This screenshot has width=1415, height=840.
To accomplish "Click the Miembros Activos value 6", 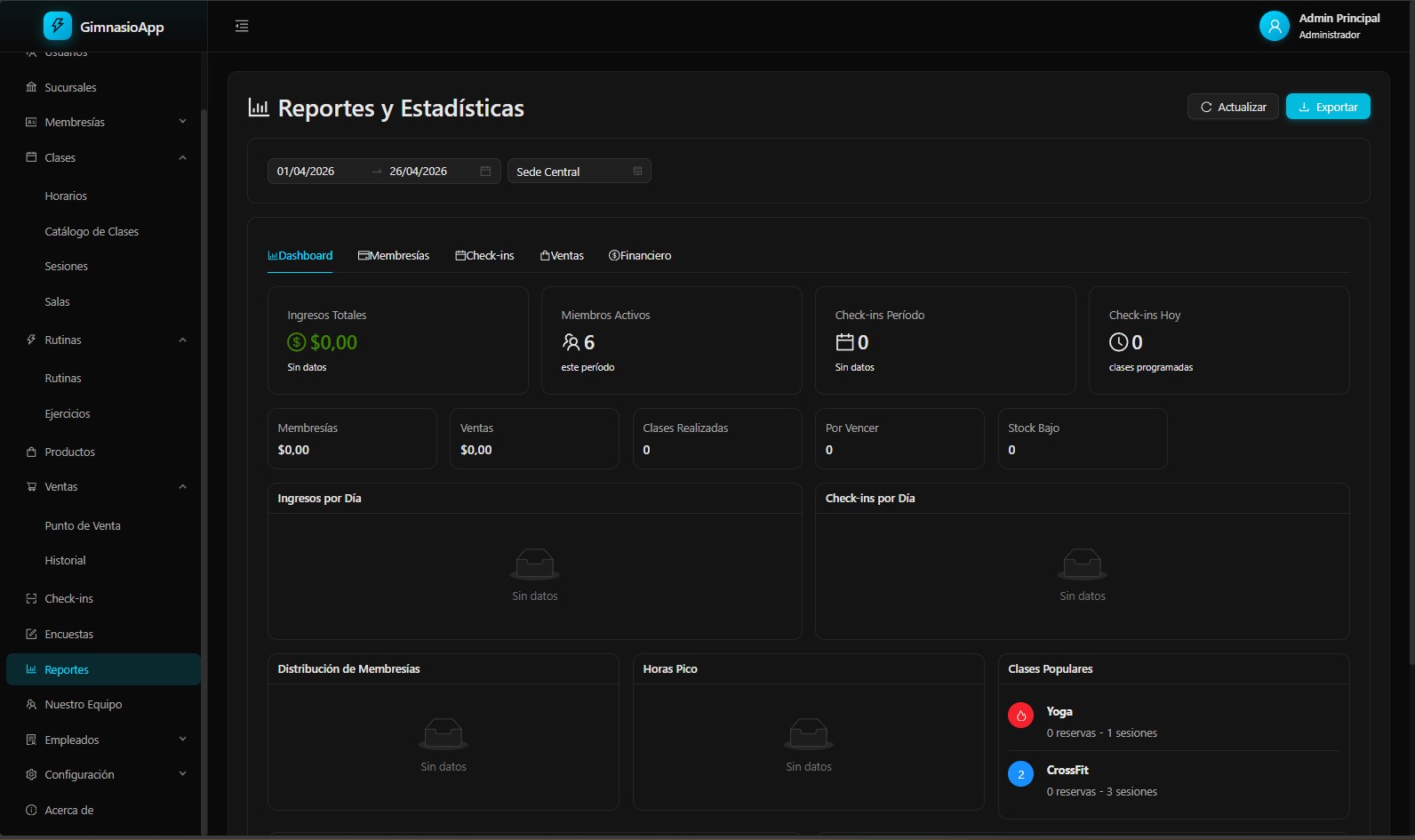I will point(589,342).
